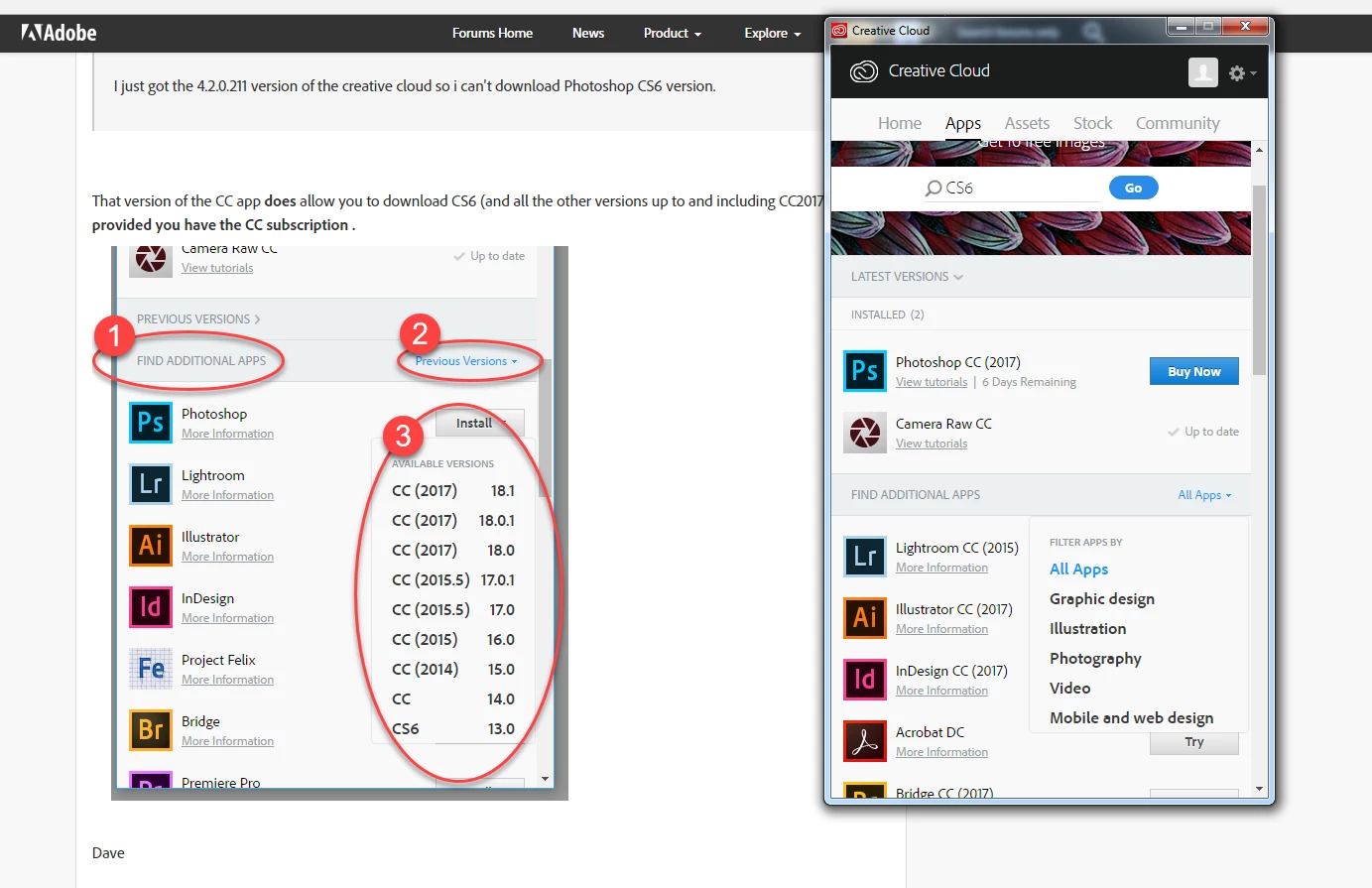Click the Photoshop CC (2017) icon
1372x888 pixels.
point(864,371)
